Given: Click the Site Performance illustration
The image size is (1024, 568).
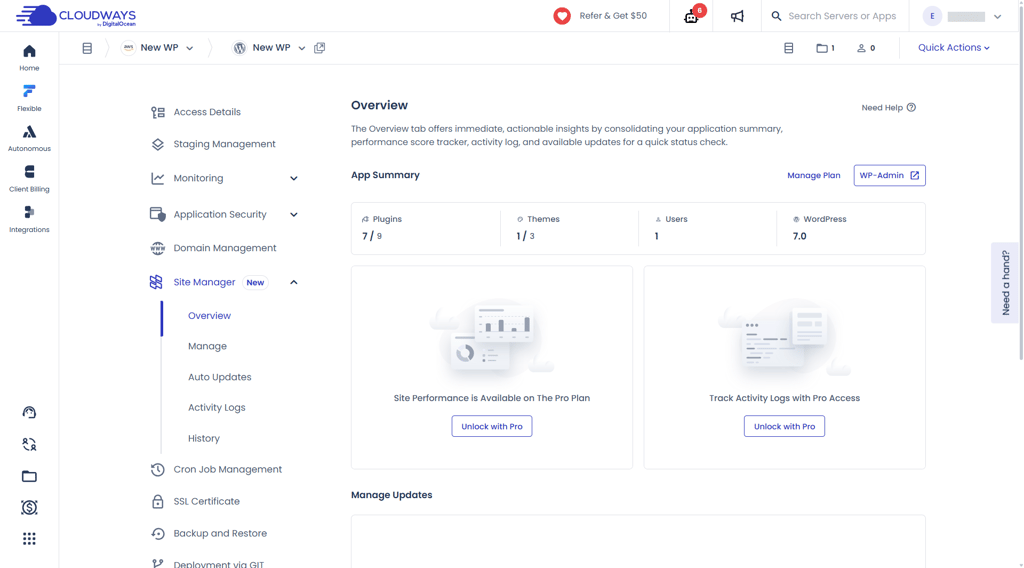Looking at the screenshot, I should [x=492, y=339].
